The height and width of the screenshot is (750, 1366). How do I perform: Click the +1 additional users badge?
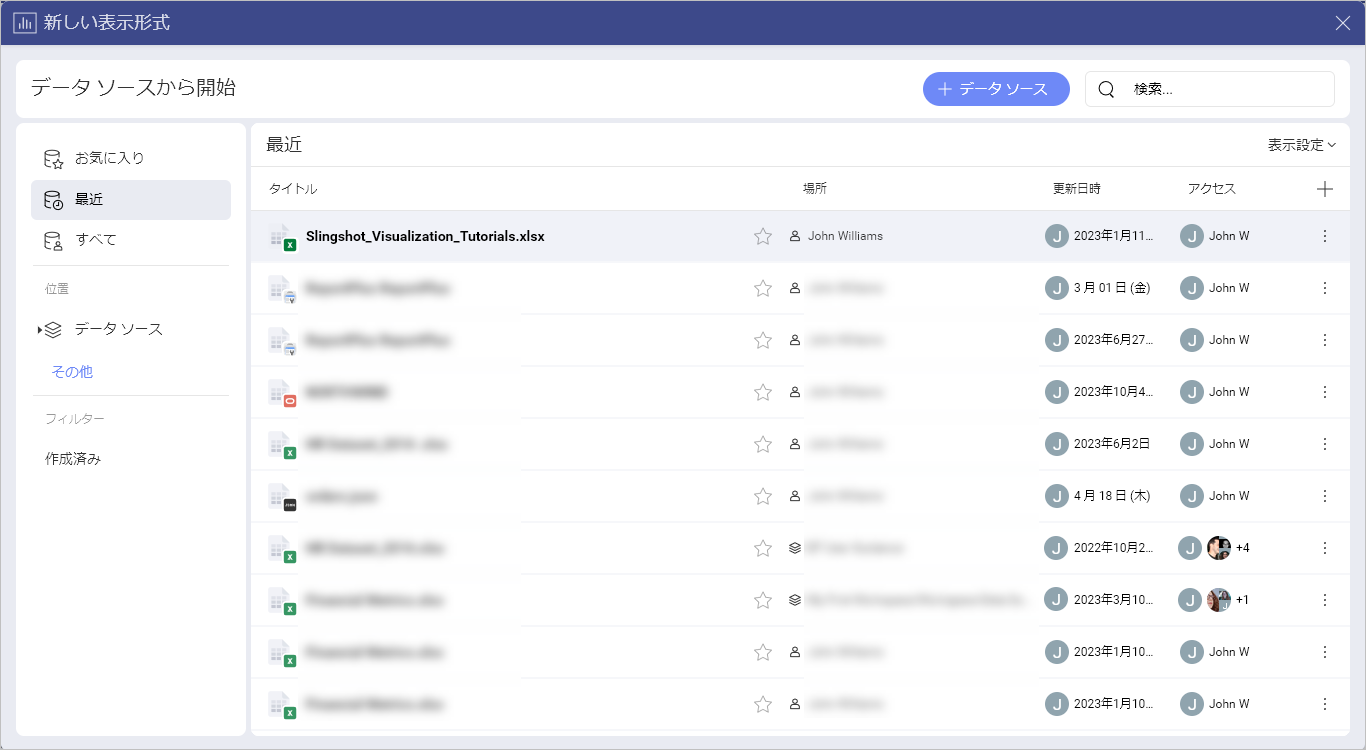pos(1243,600)
